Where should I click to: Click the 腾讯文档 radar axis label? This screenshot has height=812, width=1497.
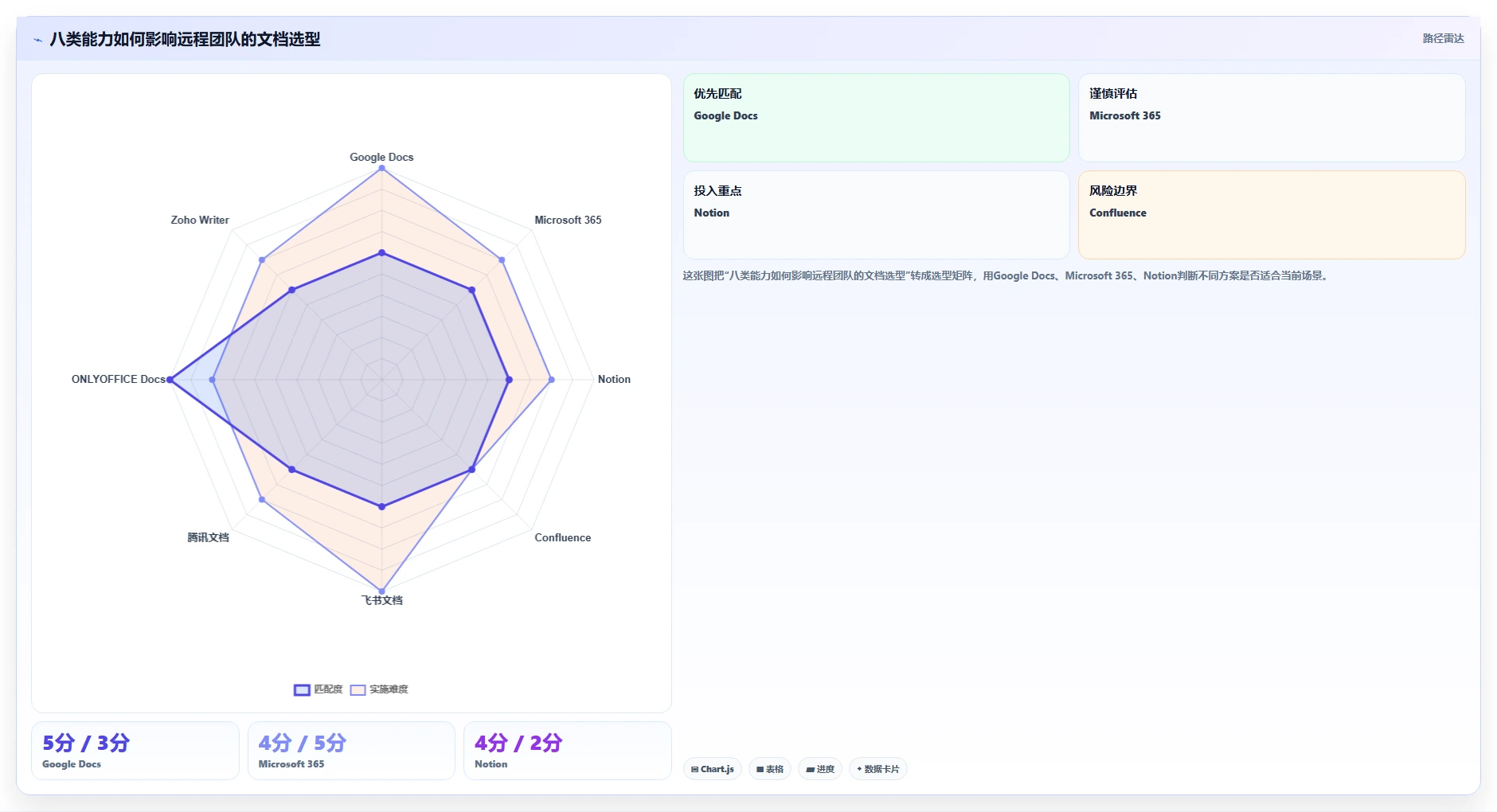[208, 537]
